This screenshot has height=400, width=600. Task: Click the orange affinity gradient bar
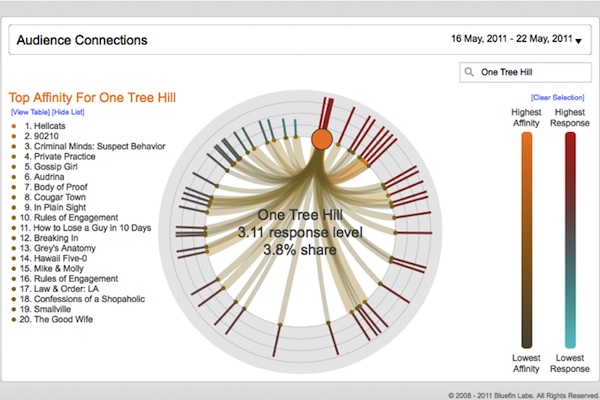[x=526, y=240]
